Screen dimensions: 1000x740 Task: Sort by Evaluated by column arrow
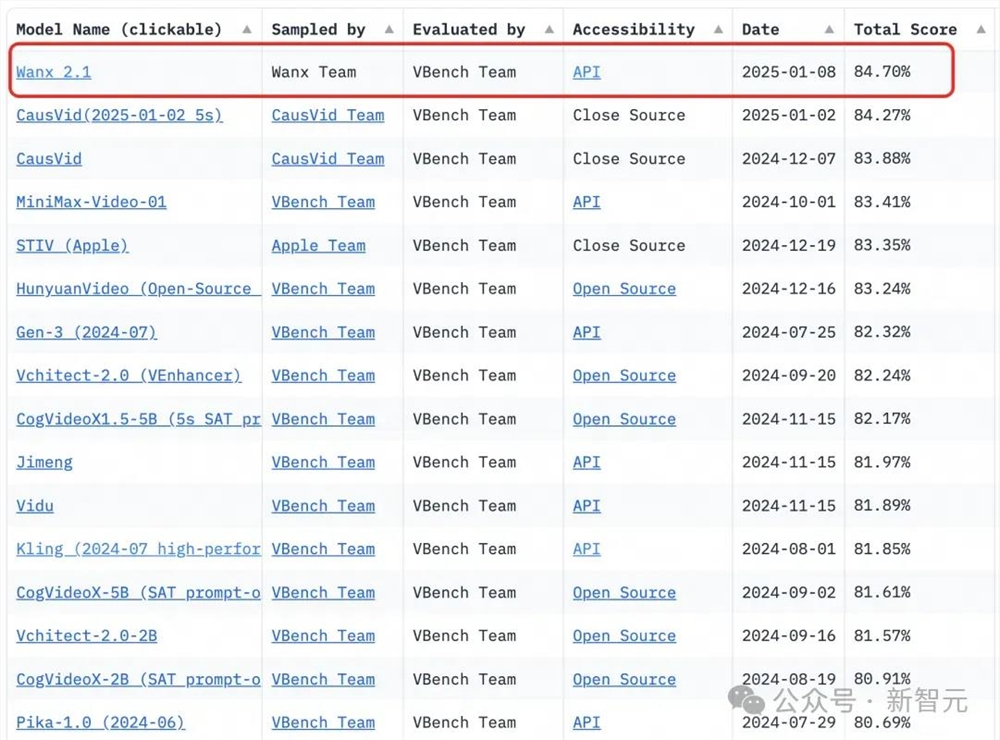tap(549, 29)
